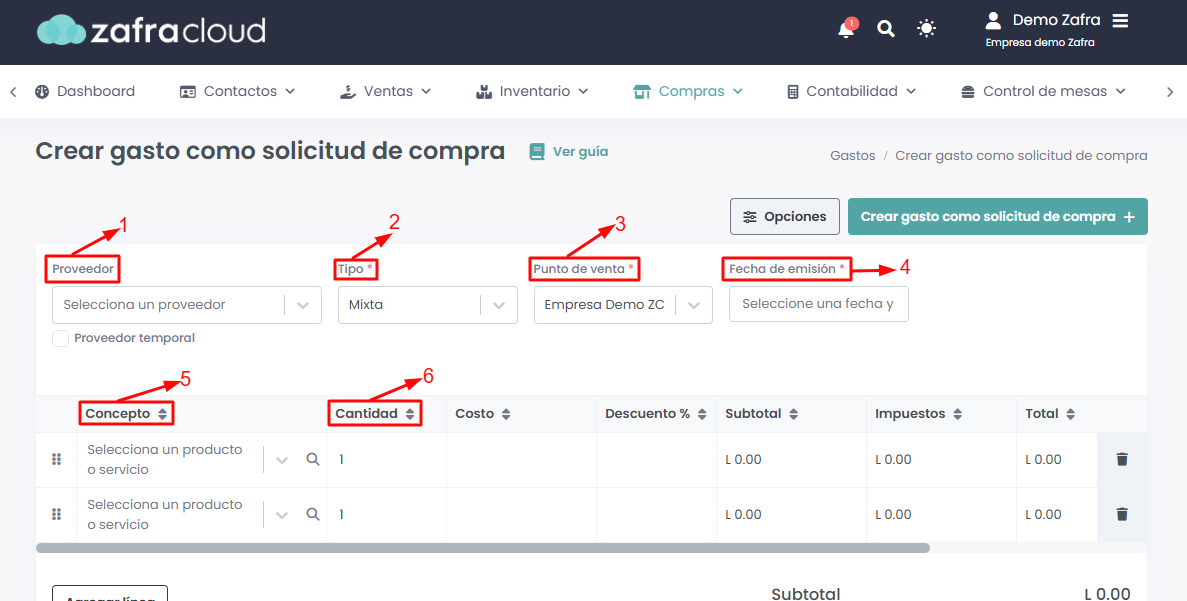The height and width of the screenshot is (601, 1187).
Task: Expand the Compras menu
Action: tap(688, 92)
